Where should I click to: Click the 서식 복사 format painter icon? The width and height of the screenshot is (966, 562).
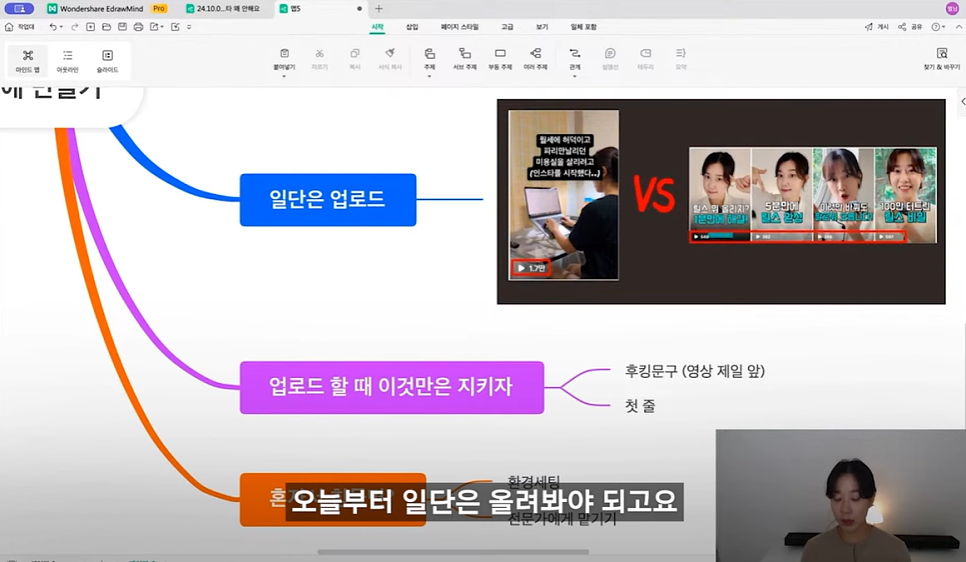(390, 54)
